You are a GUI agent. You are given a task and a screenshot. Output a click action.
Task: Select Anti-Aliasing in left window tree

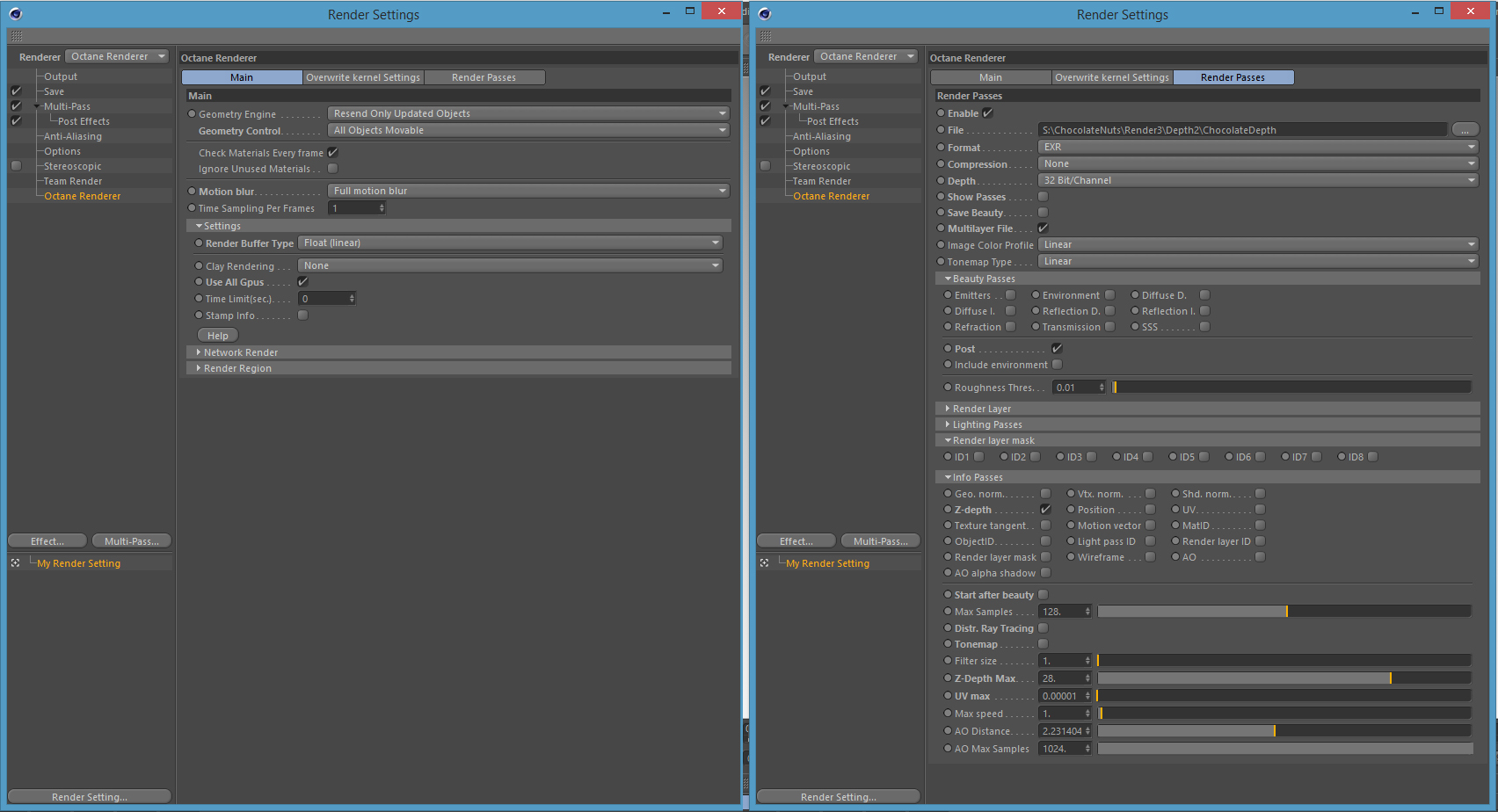(73, 136)
